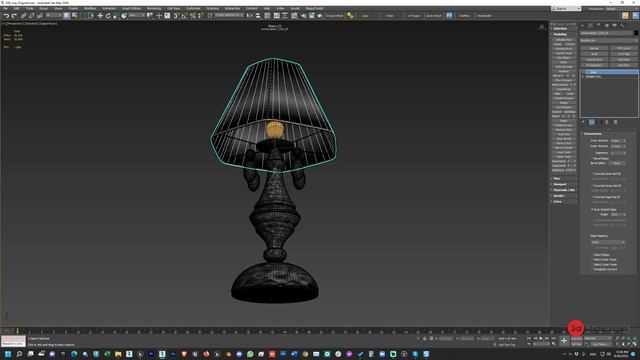The image size is (640, 360).
Task: Enable Select Inner Faces checkbox
Action: click(x=592, y=260)
